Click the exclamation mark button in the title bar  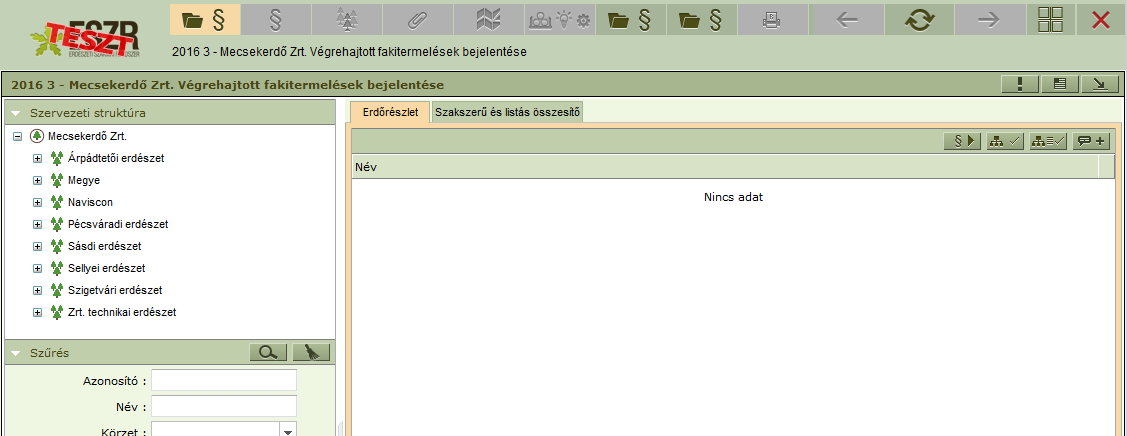1020,84
